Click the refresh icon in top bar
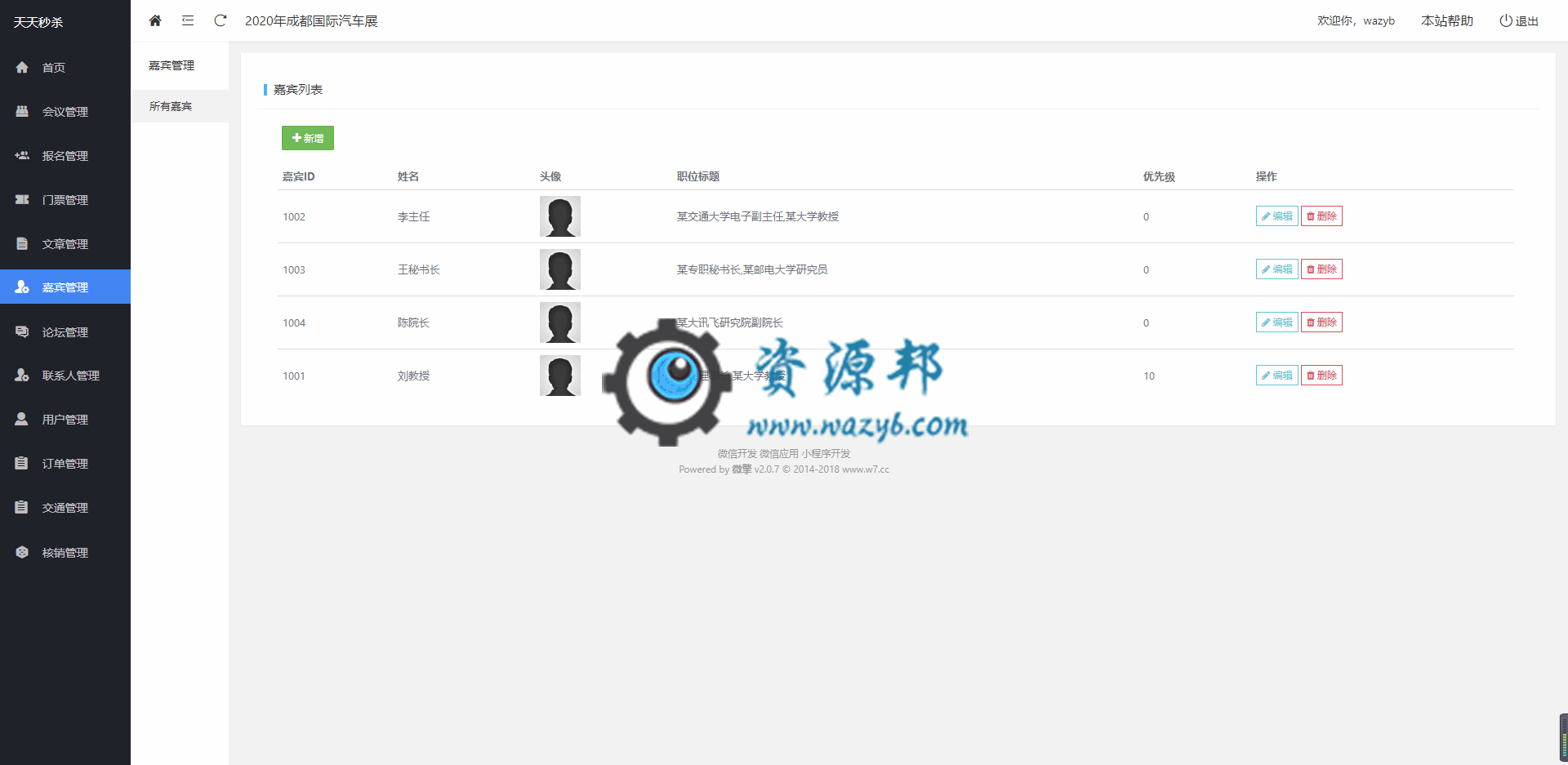The width and height of the screenshot is (1568, 765). tap(220, 20)
